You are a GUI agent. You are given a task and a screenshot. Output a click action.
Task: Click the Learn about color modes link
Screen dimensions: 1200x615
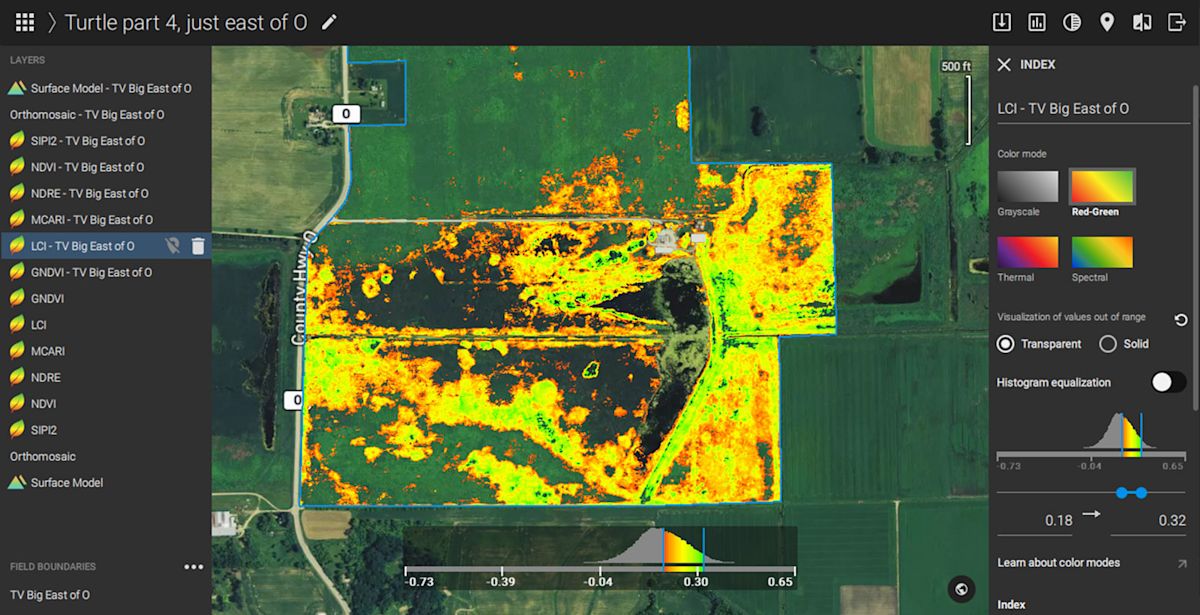pos(1059,562)
